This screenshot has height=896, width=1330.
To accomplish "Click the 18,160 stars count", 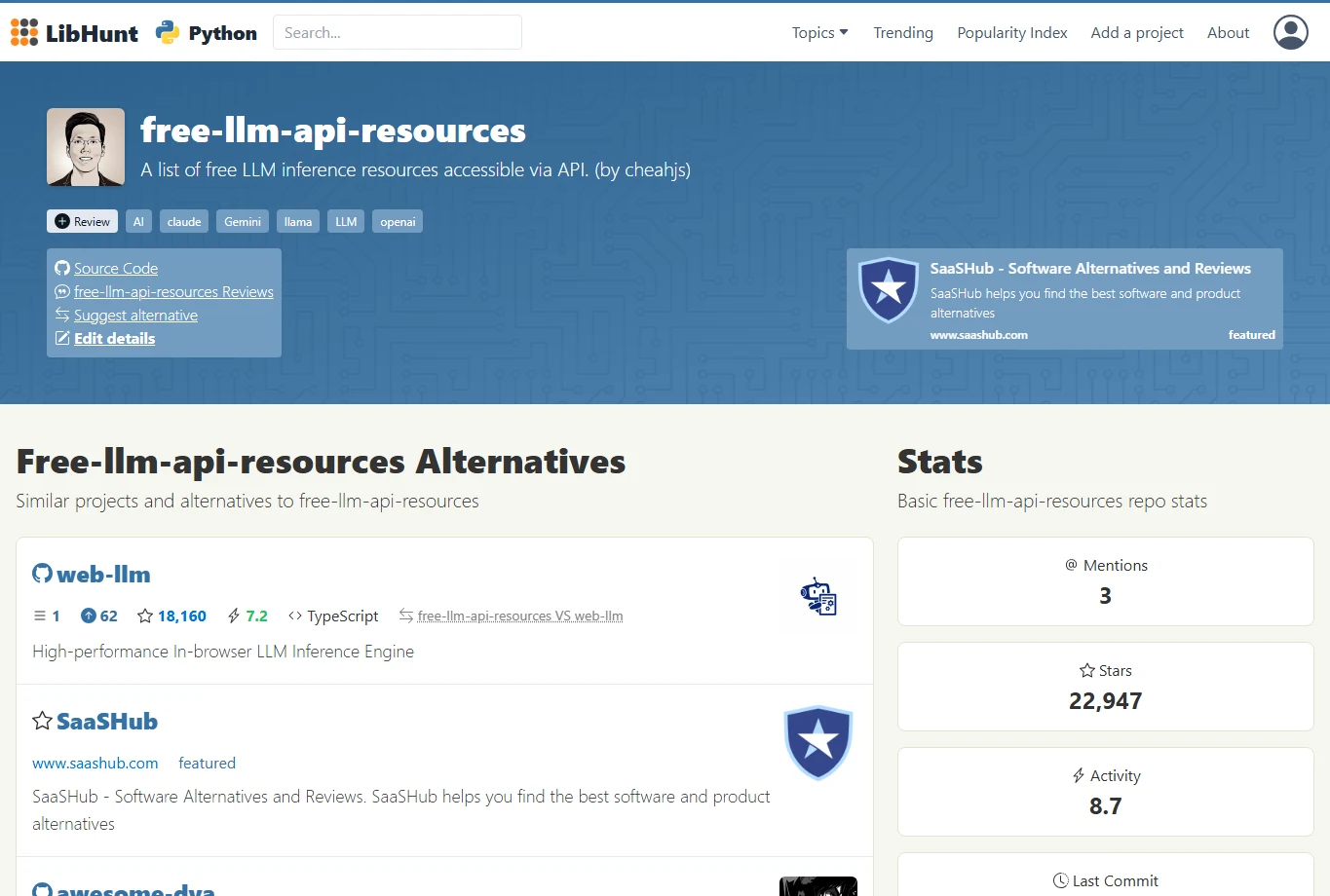I will 182,616.
